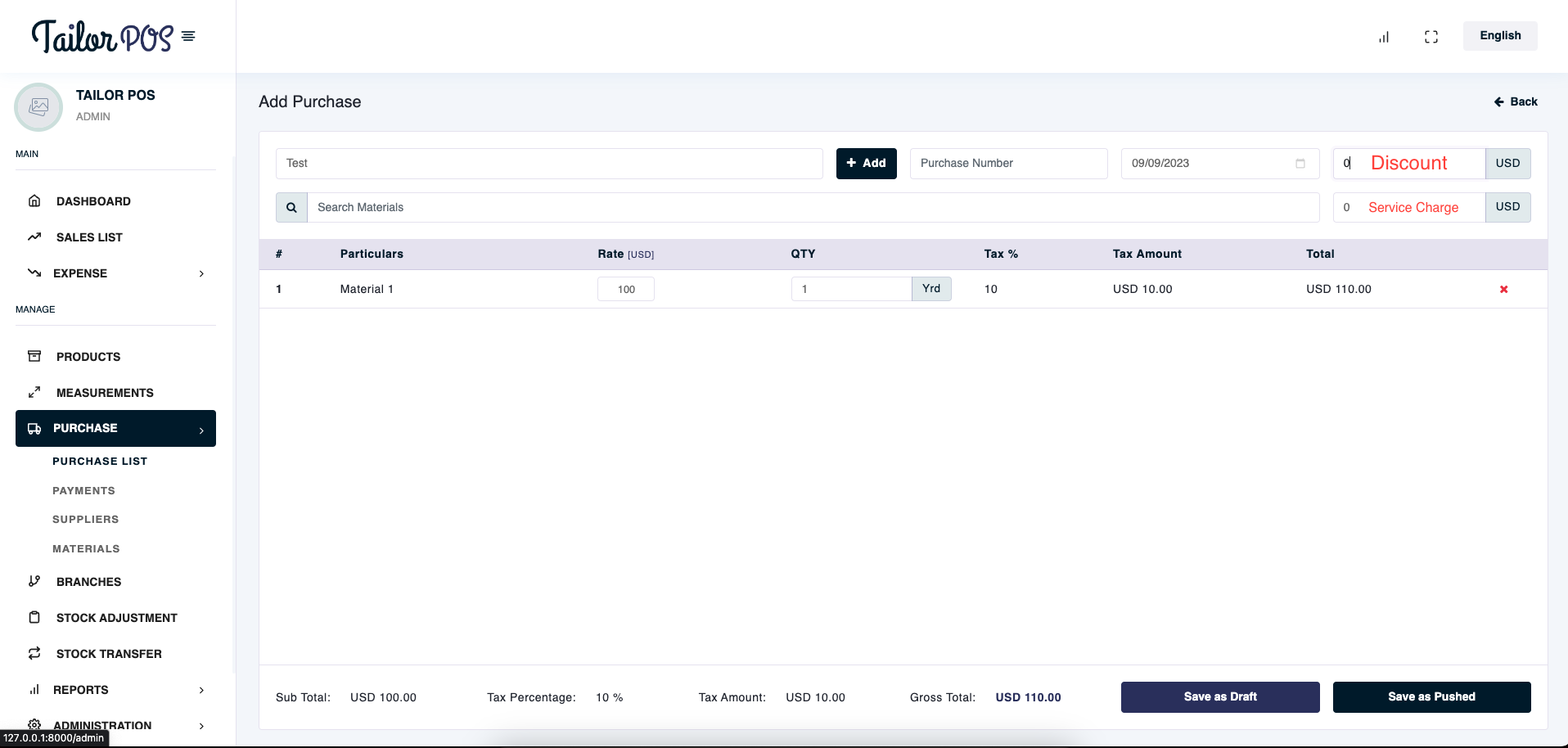Click the admin profile avatar image
The width and height of the screenshot is (1568, 748).
coord(38,107)
